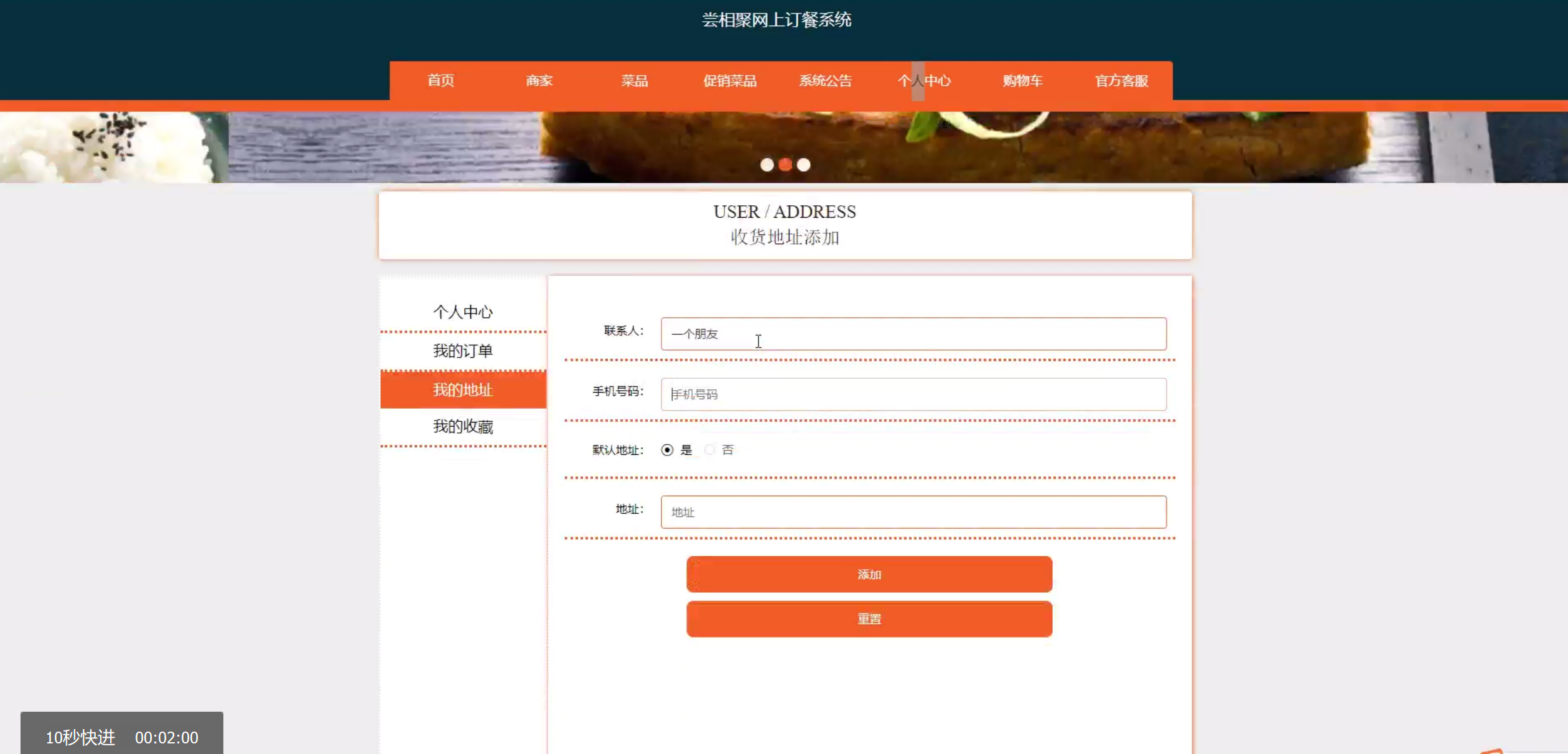Focus the 地址 address input field
Viewport: 1568px width, 754px height.
913,512
